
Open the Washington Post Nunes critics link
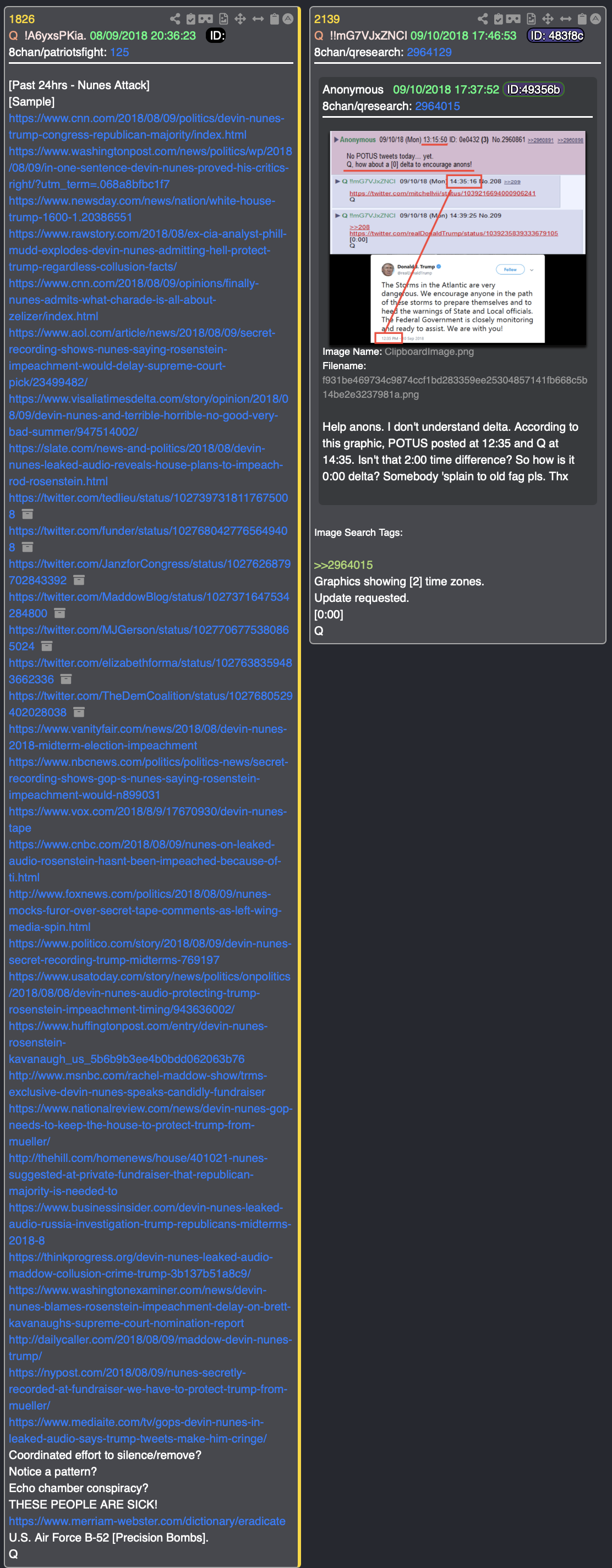[x=150, y=167]
